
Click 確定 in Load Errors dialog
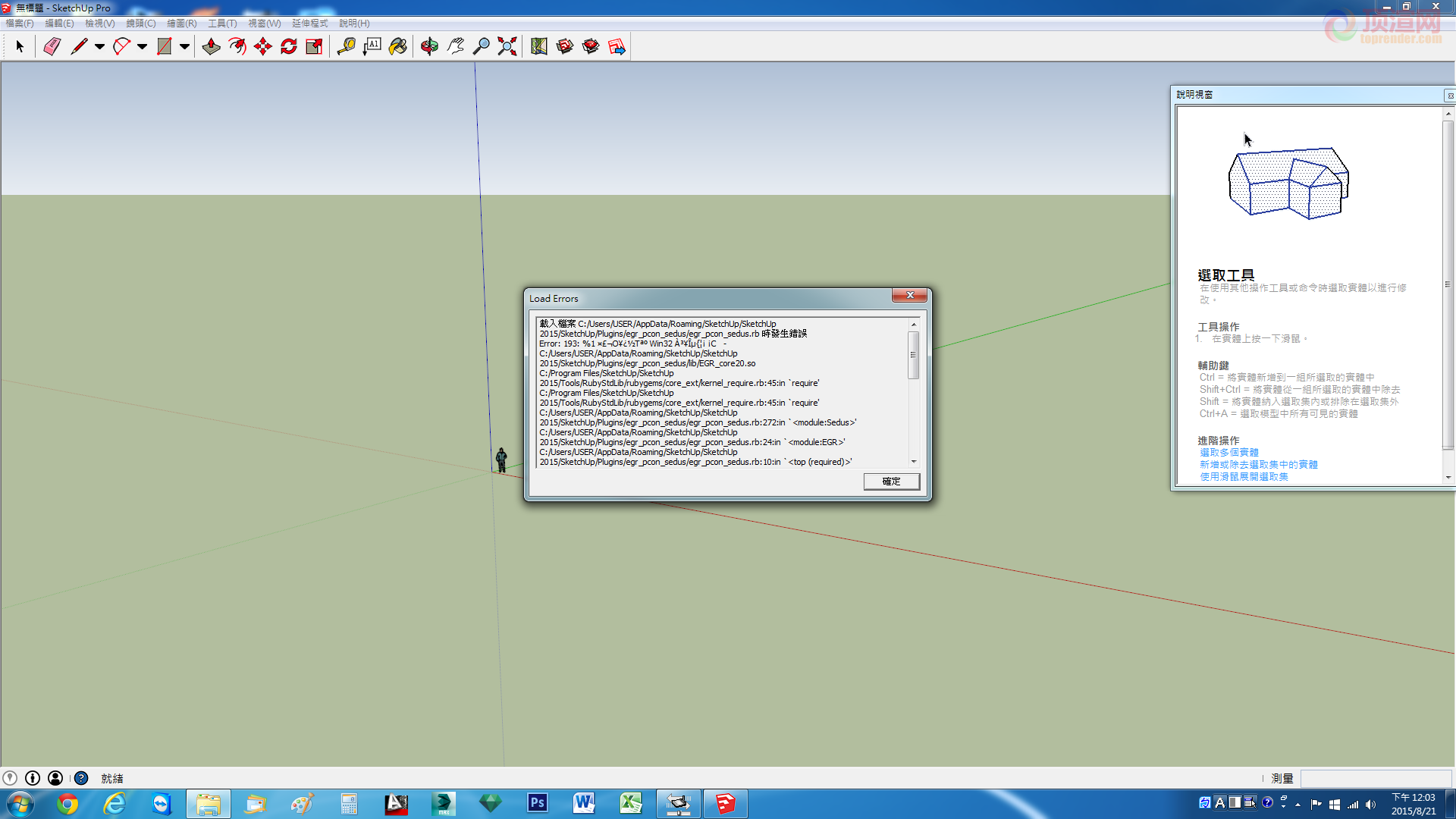coord(892,482)
